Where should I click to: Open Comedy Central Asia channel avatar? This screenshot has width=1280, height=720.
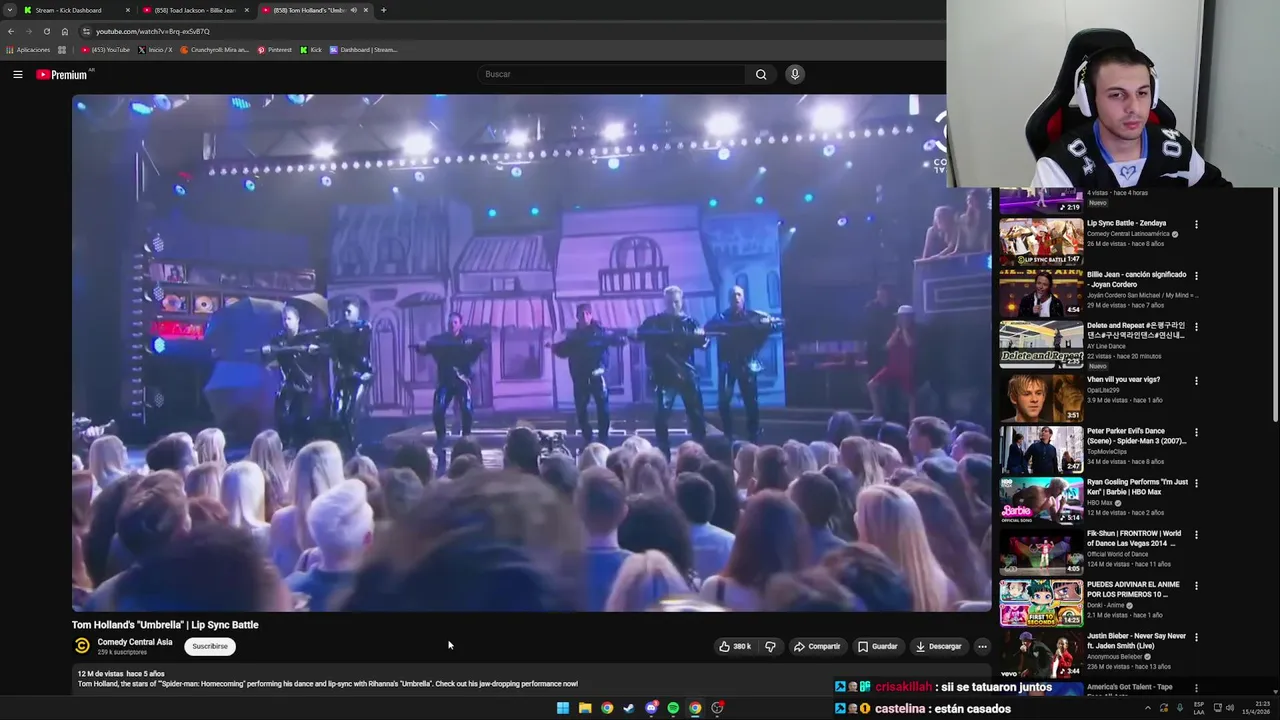click(x=82, y=646)
